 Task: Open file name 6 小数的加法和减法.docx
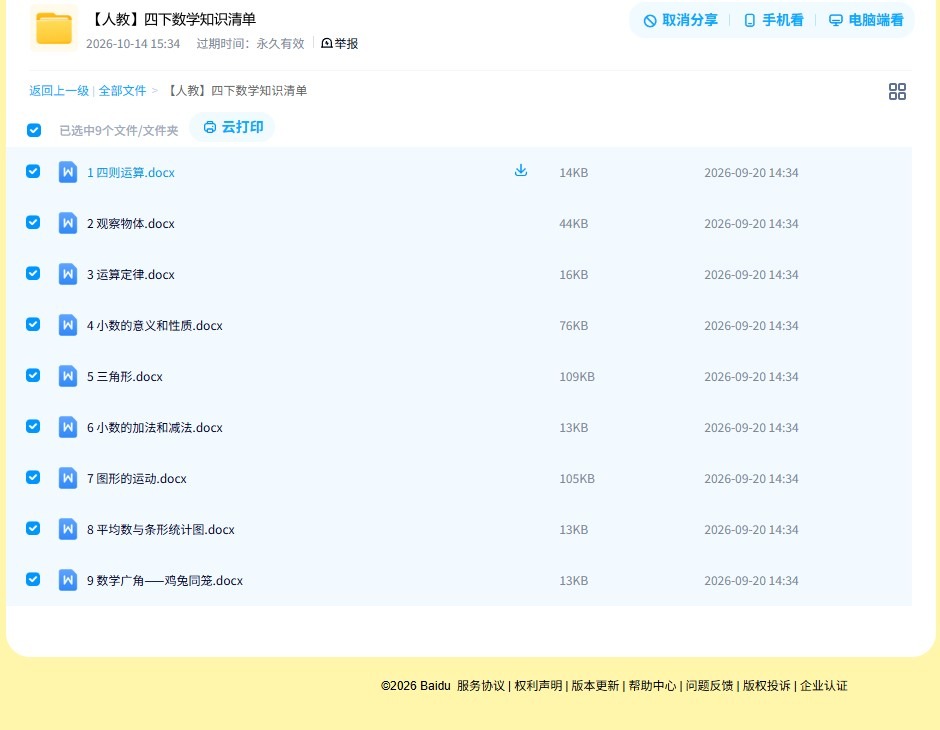(x=155, y=427)
